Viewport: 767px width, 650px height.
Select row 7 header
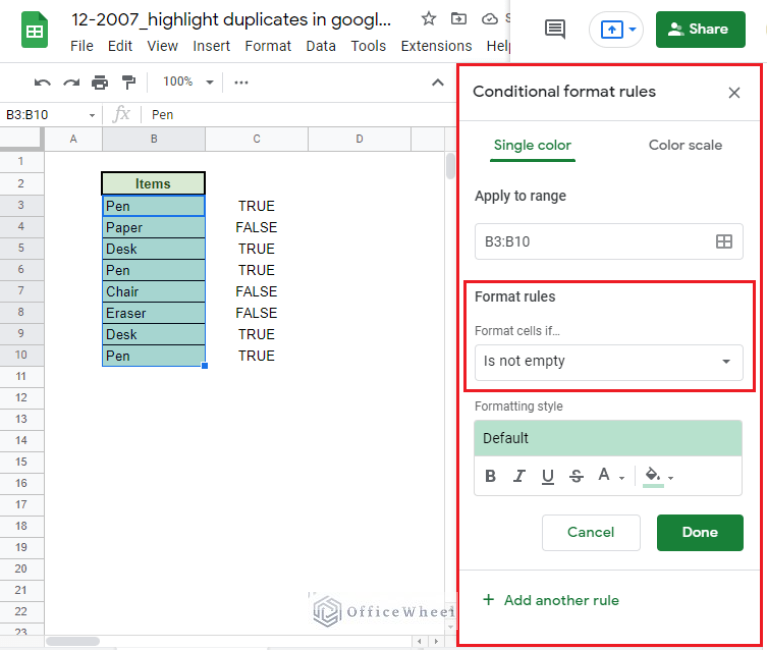click(x=22, y=291)
